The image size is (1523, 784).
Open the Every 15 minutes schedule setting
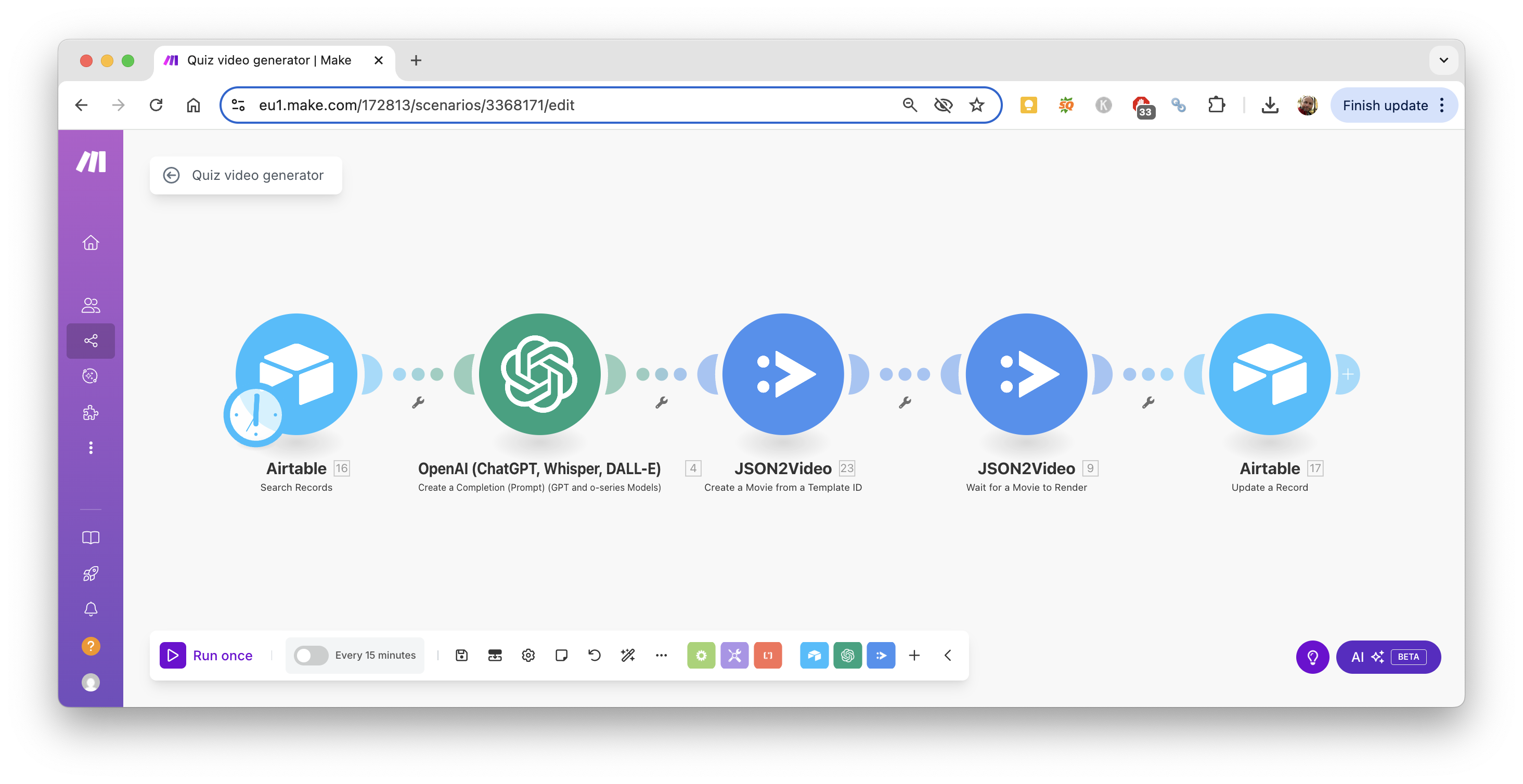(375, 655)
